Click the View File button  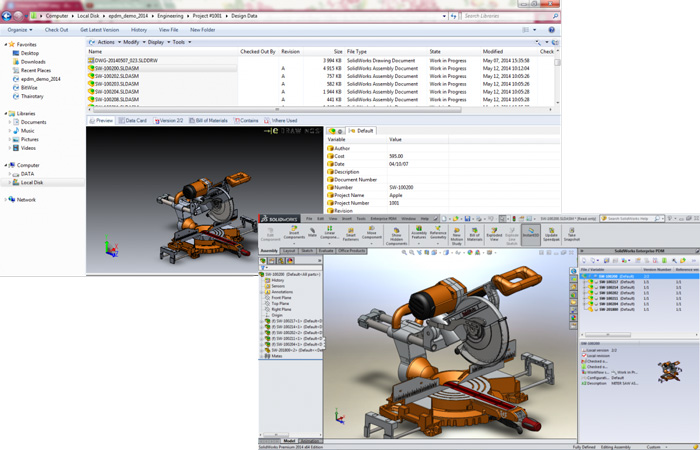pyautogui.click(x=168, y=30)
